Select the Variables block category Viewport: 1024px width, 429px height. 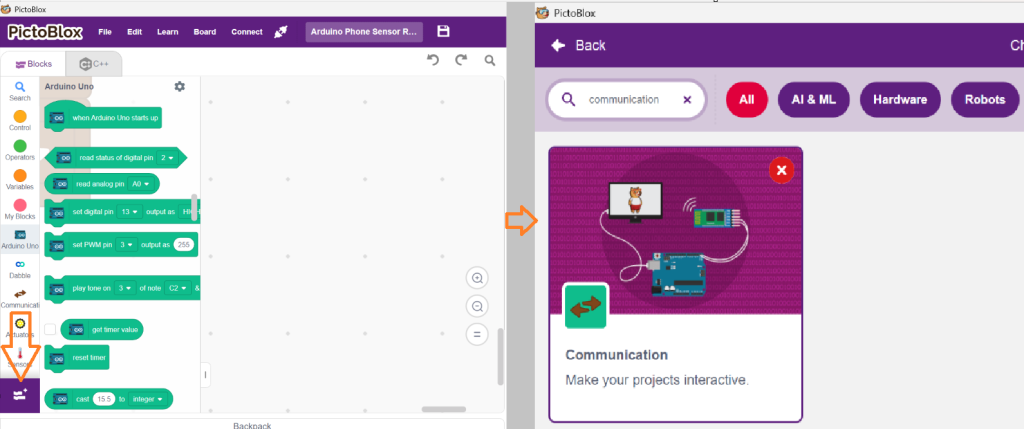click(20, 180)
